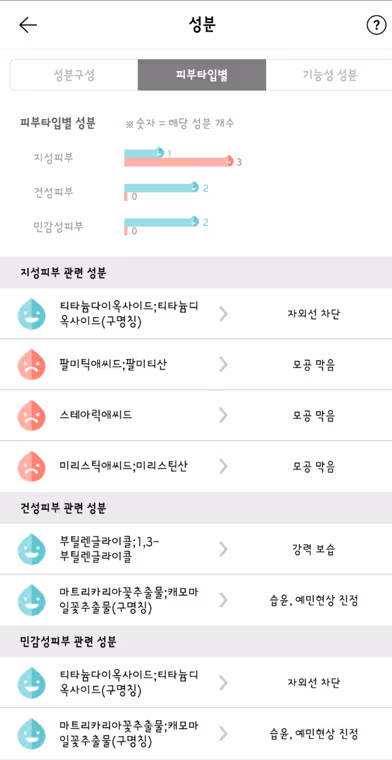Switch to the 기능성 성분 tab
The width and height of the screenshot is (392, 760).
pos(330,75)
